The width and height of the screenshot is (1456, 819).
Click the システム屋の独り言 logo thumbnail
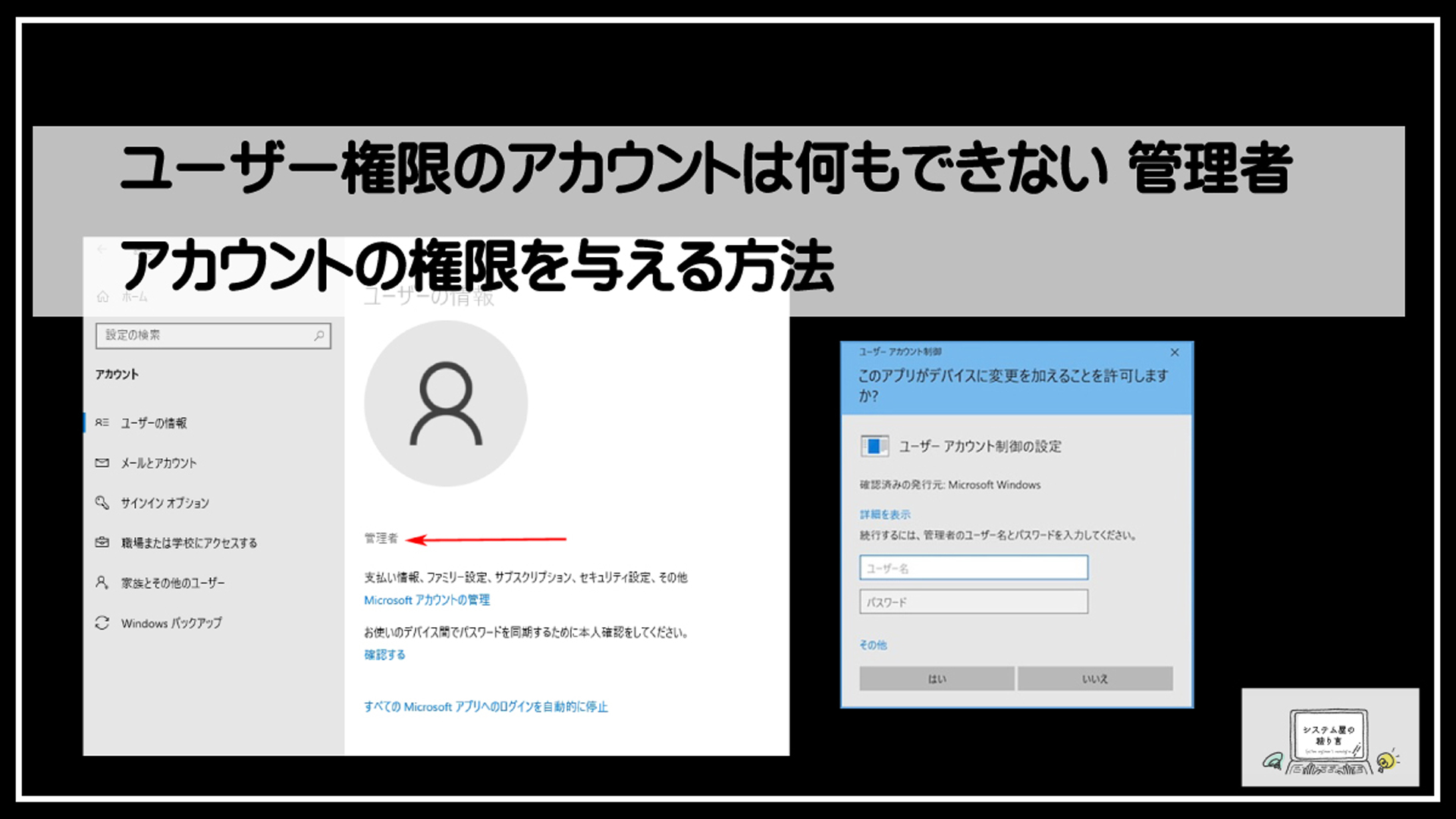(1330, 737)
